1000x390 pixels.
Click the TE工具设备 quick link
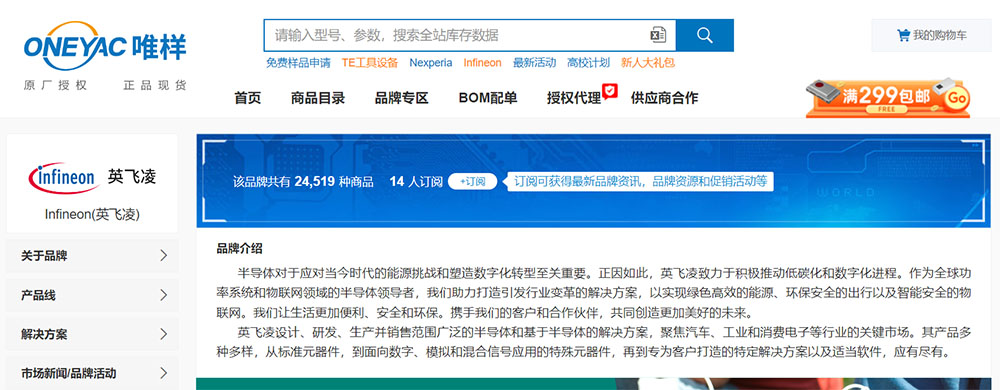coord(370,62)
